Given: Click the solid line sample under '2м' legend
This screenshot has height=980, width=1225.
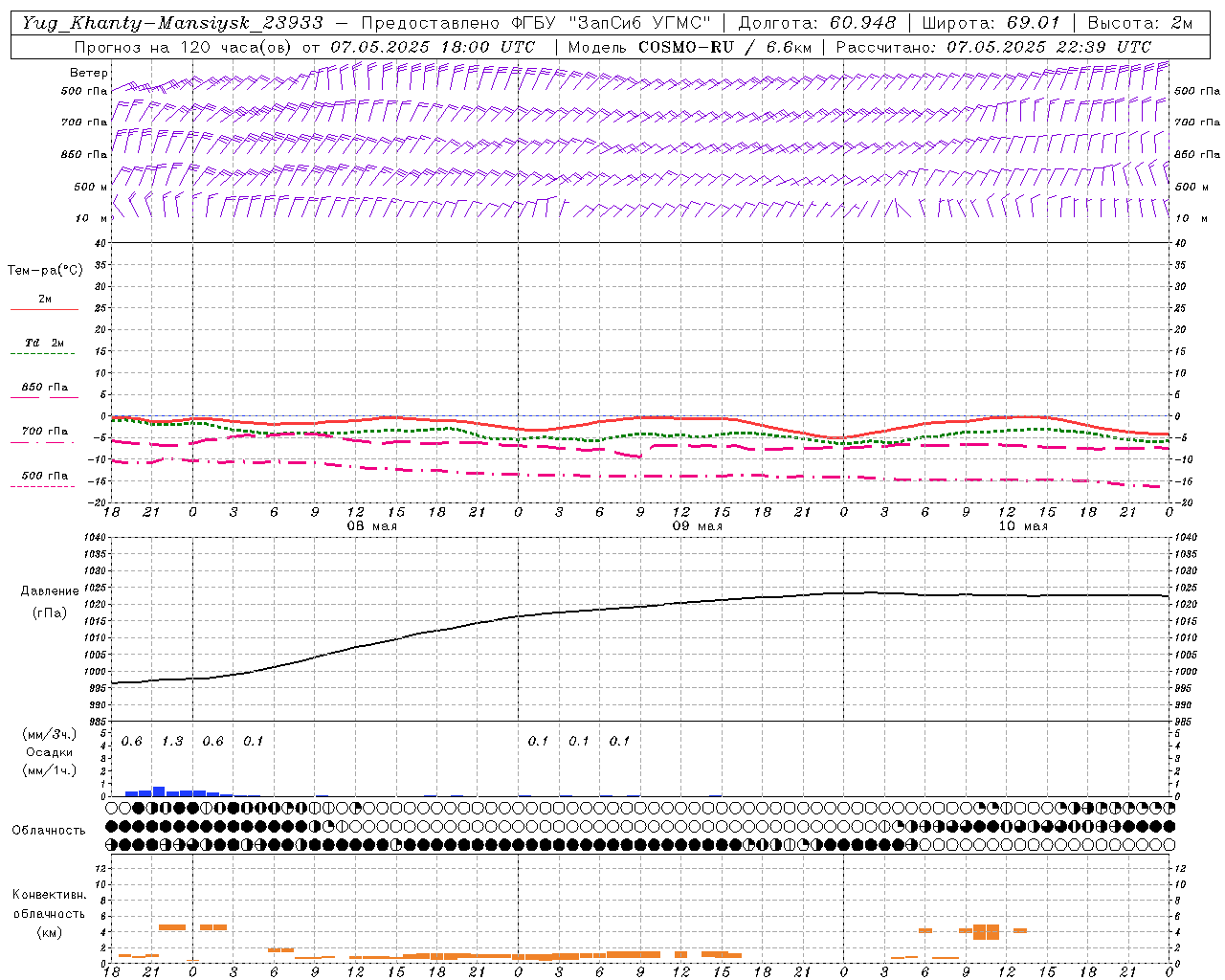Looking at the screenshot, I should [x=45, y=309].
